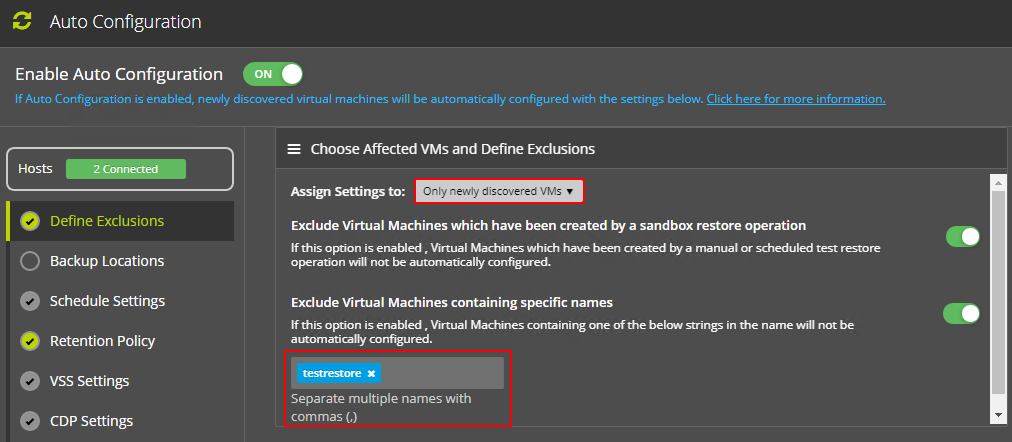Viewport: 1012px width, 442px height.
Task: Click hamburger icon beside Choose Affected VMs
Action: click(x=294, y=149)
